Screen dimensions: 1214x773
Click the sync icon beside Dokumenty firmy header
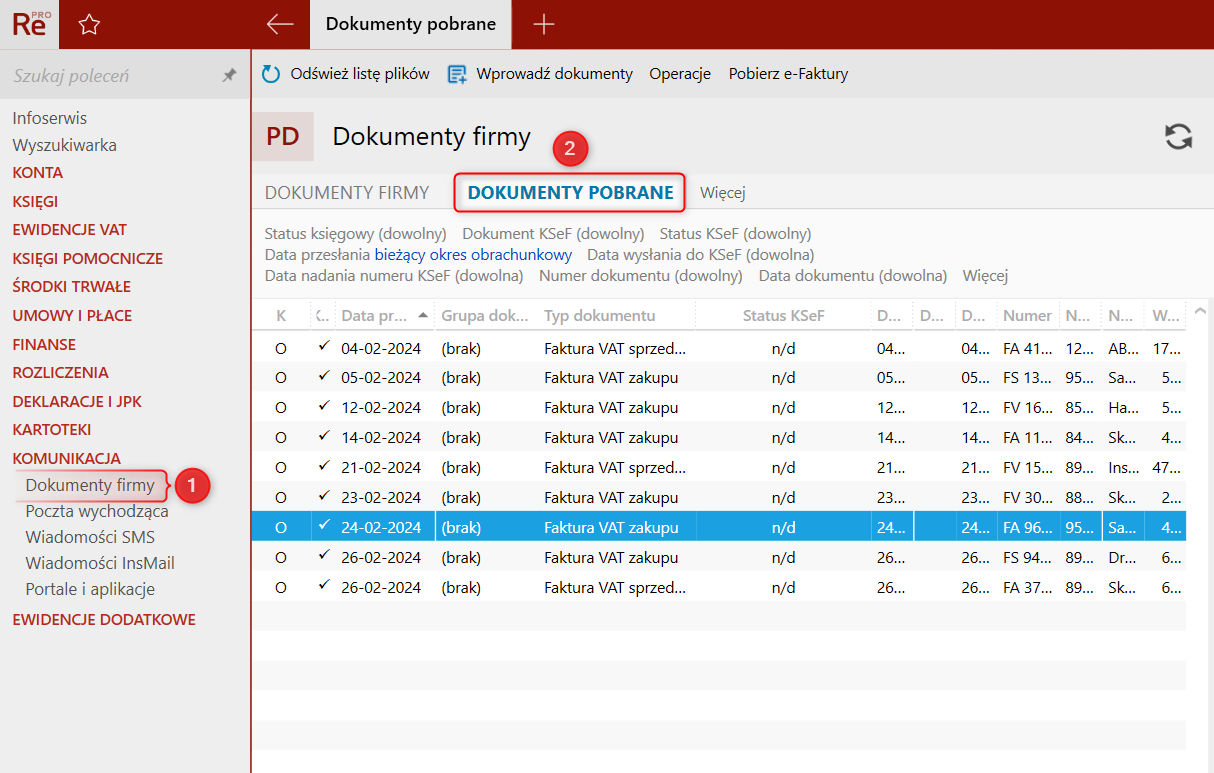click(x=1179, y=137)
